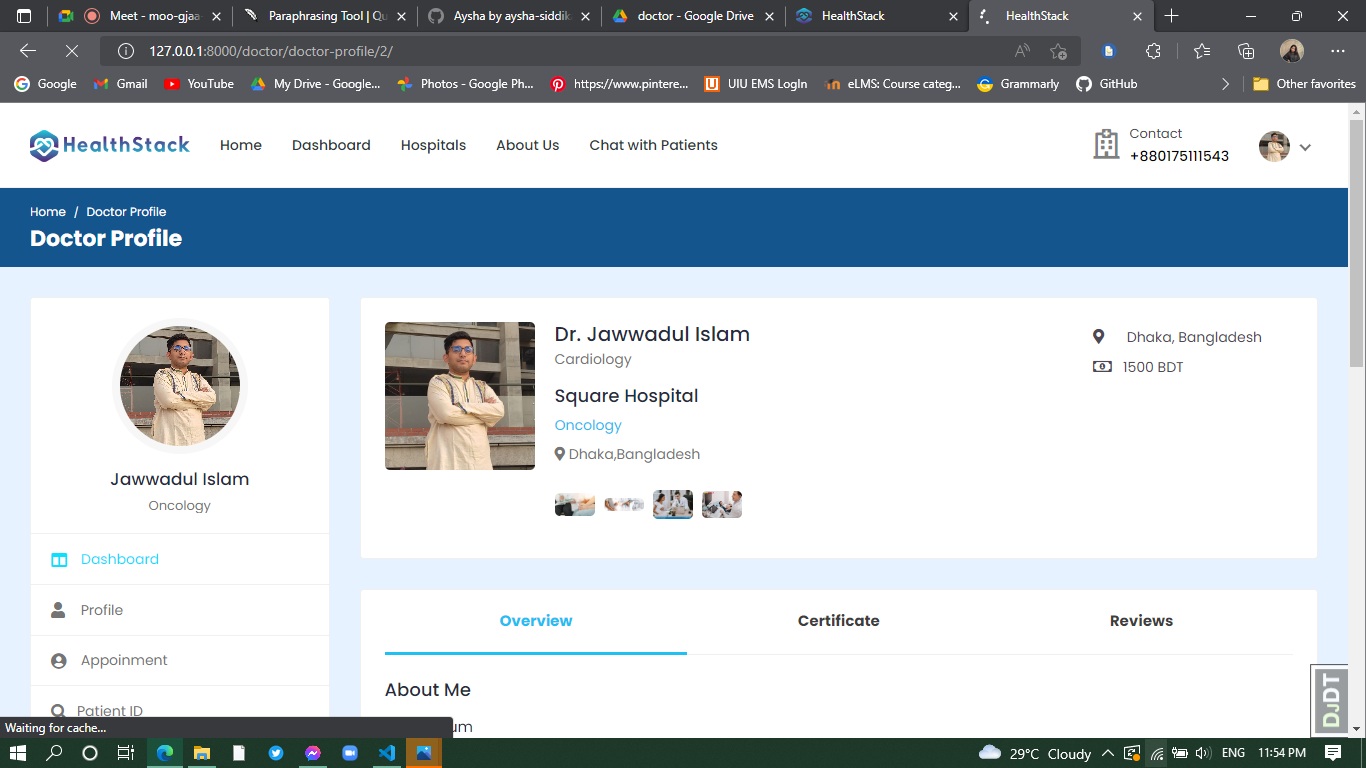Click the Grammarly bookmark icon
Screen dimensions: 1366x768
pos(984,84)
